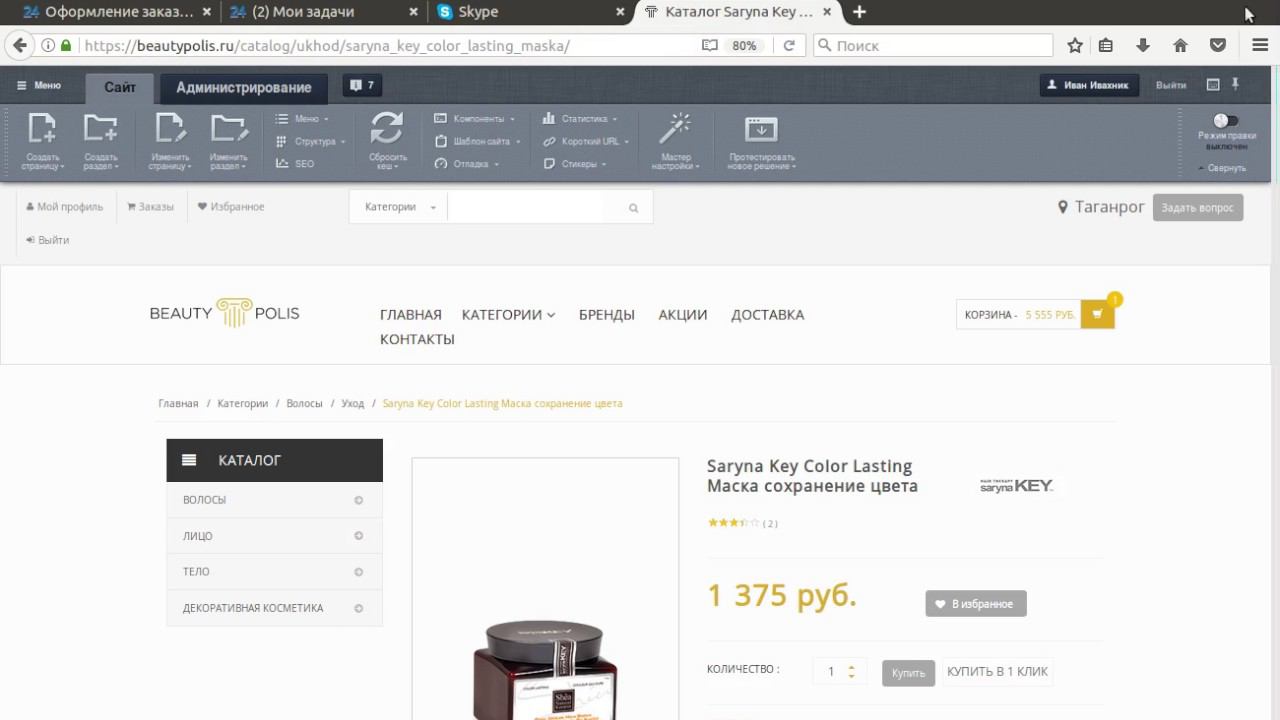
Task: Switch to the Администрирование tab
Action: click(x=244, y=87)
